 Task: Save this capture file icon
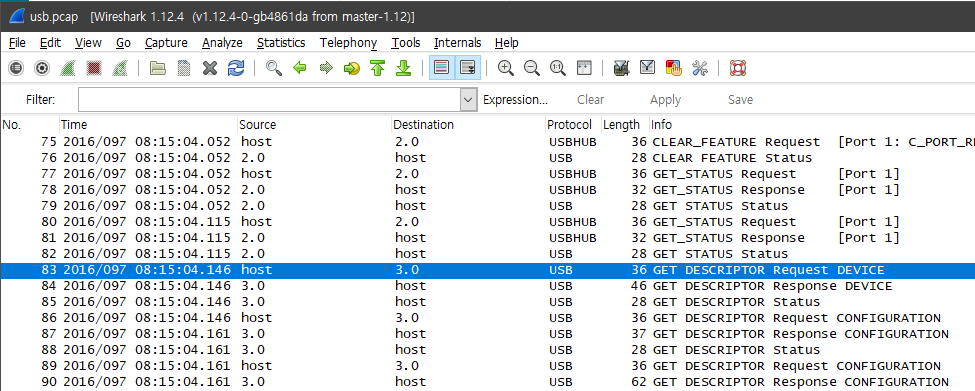(184, 68)
